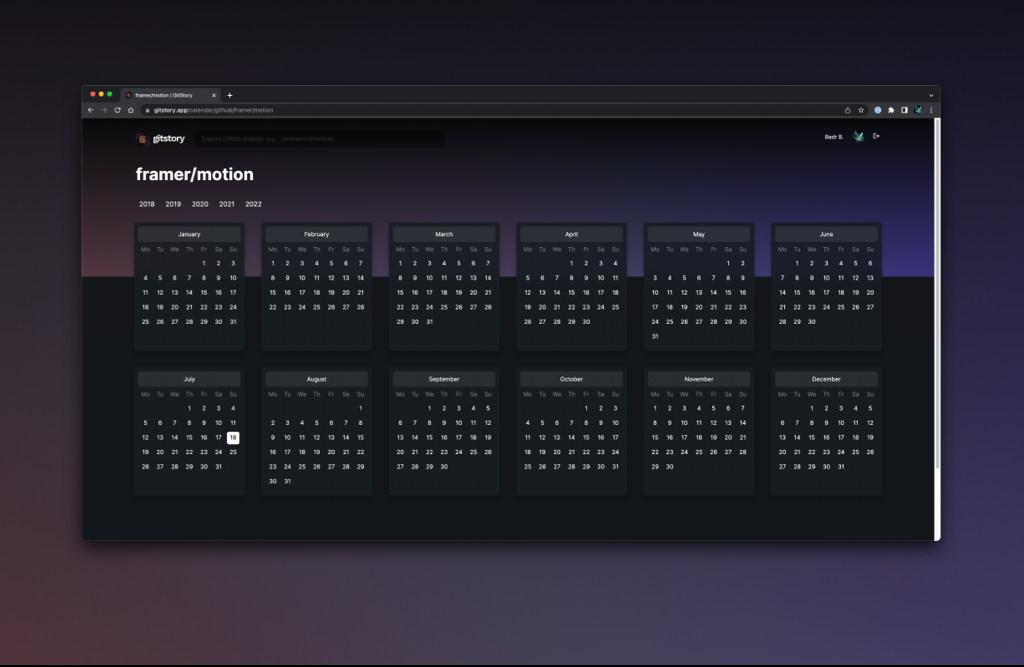Open a new tab with the plus button

coord(230,95)
